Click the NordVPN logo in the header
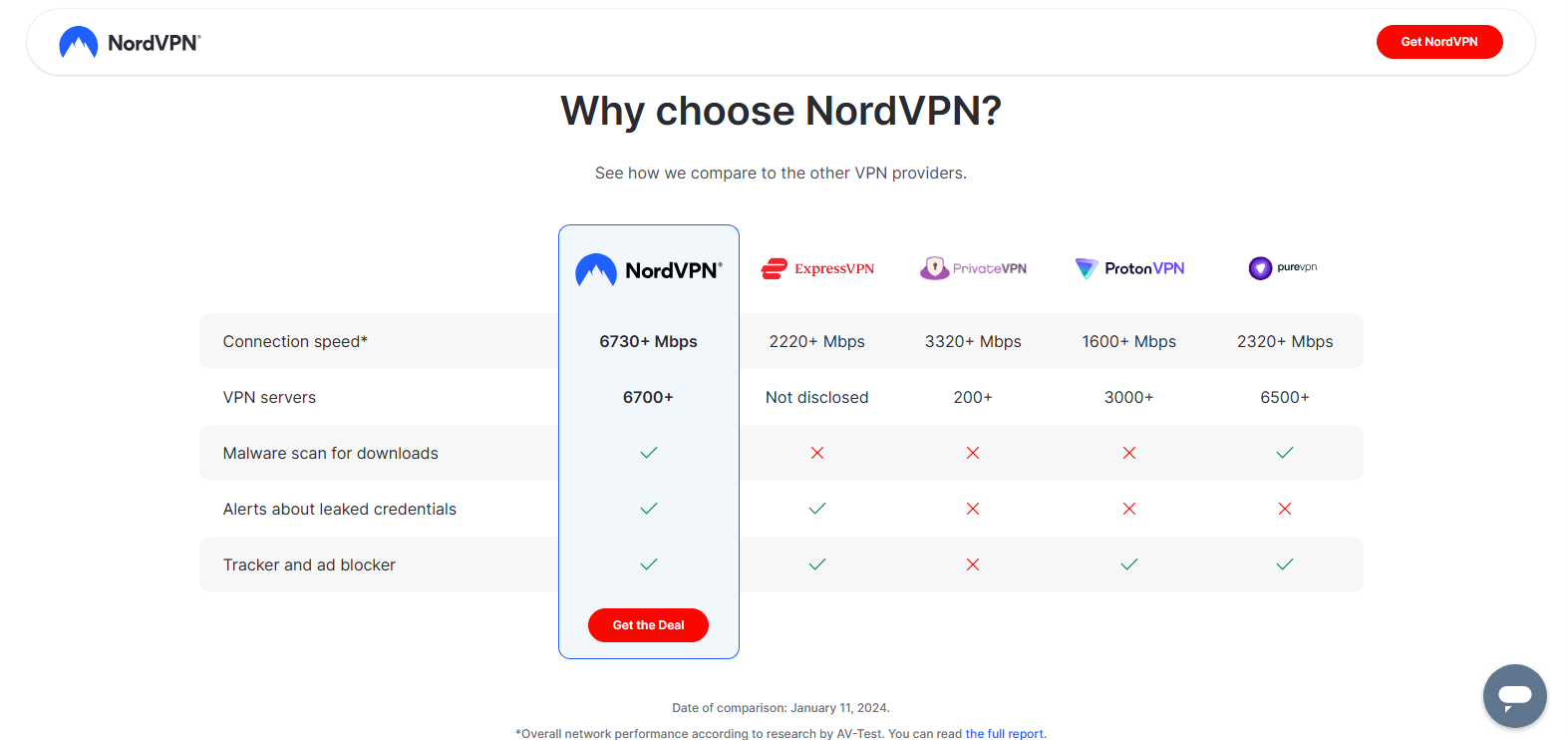This screenshot has height=740, width=1568. (x=130, y=43)
